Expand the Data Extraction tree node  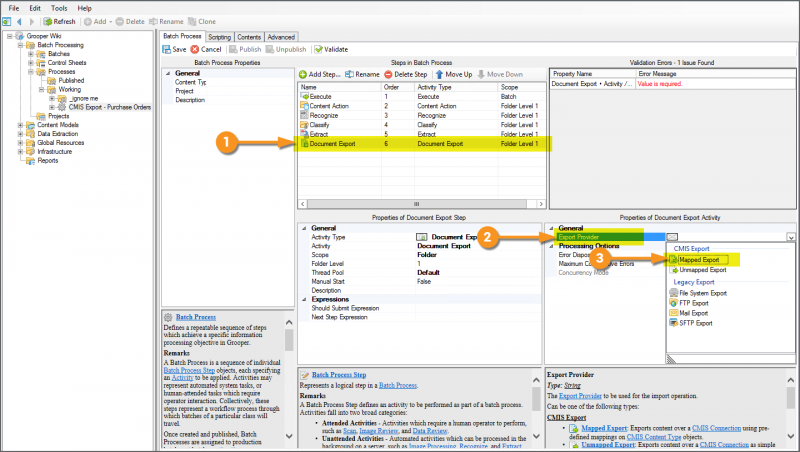[20, 134]
